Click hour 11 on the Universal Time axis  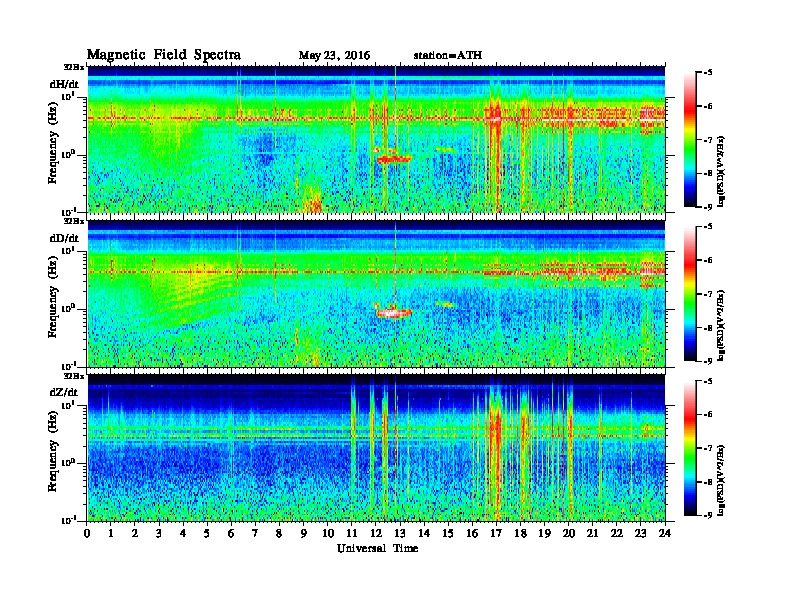tap(352, 533)
